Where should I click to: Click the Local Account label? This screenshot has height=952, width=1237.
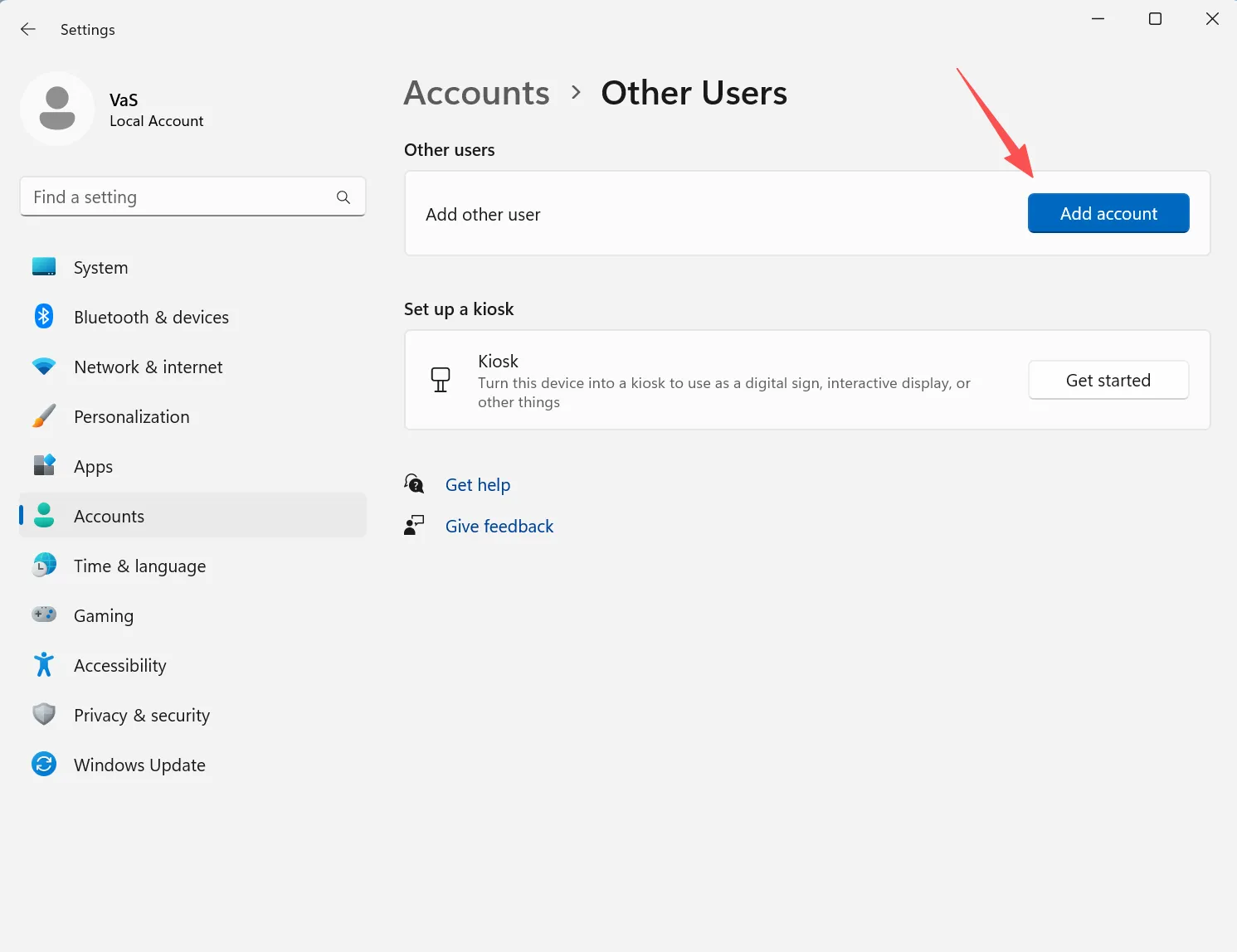coord(157,120)
